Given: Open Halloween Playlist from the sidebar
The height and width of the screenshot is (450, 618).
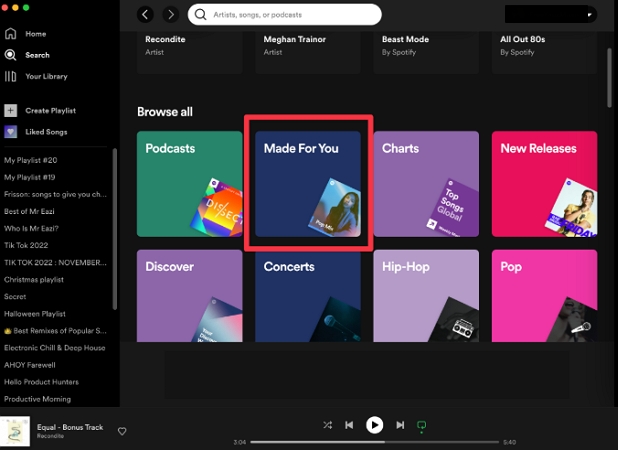Looking at the screenshot, I should 36,313.
